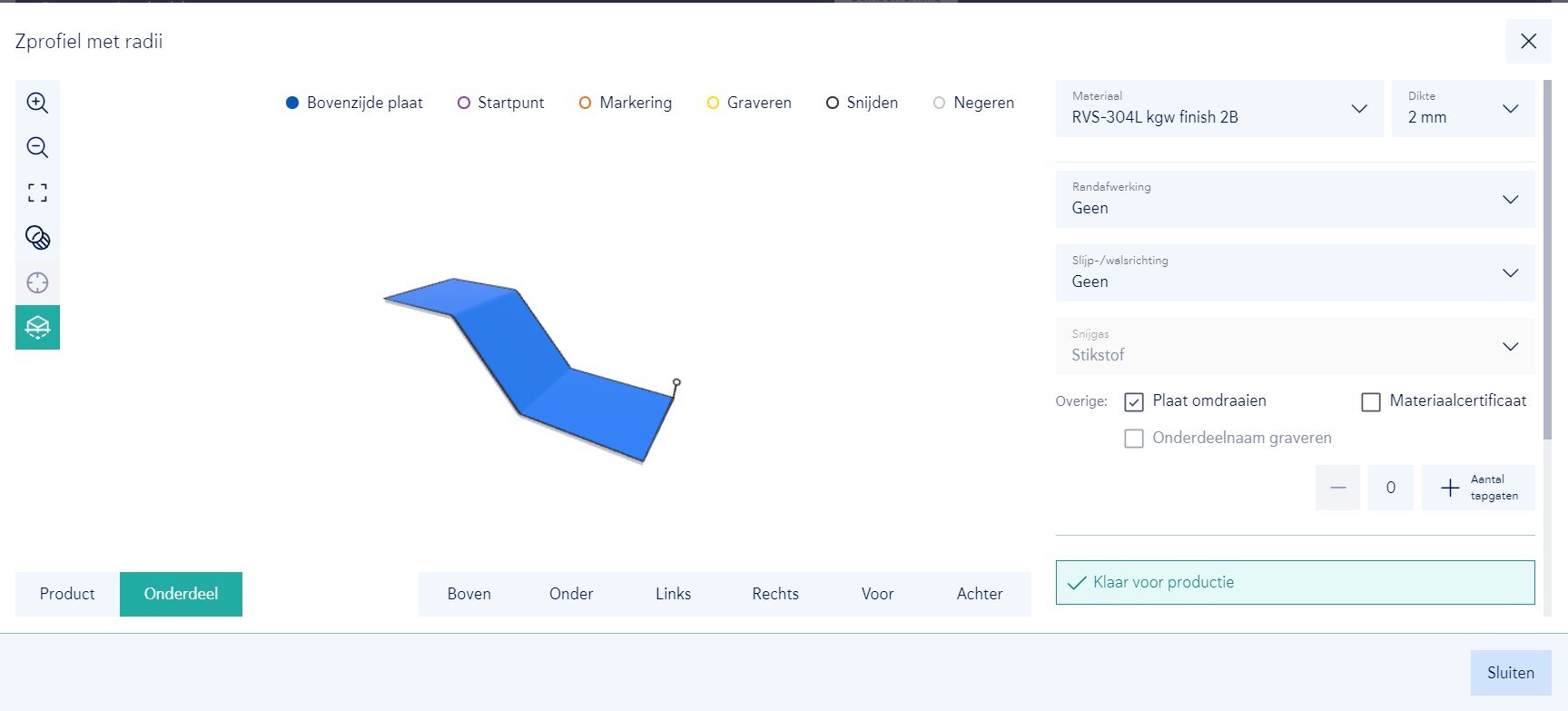Expand the Dikte thickness dropdown

point(1462,109)
